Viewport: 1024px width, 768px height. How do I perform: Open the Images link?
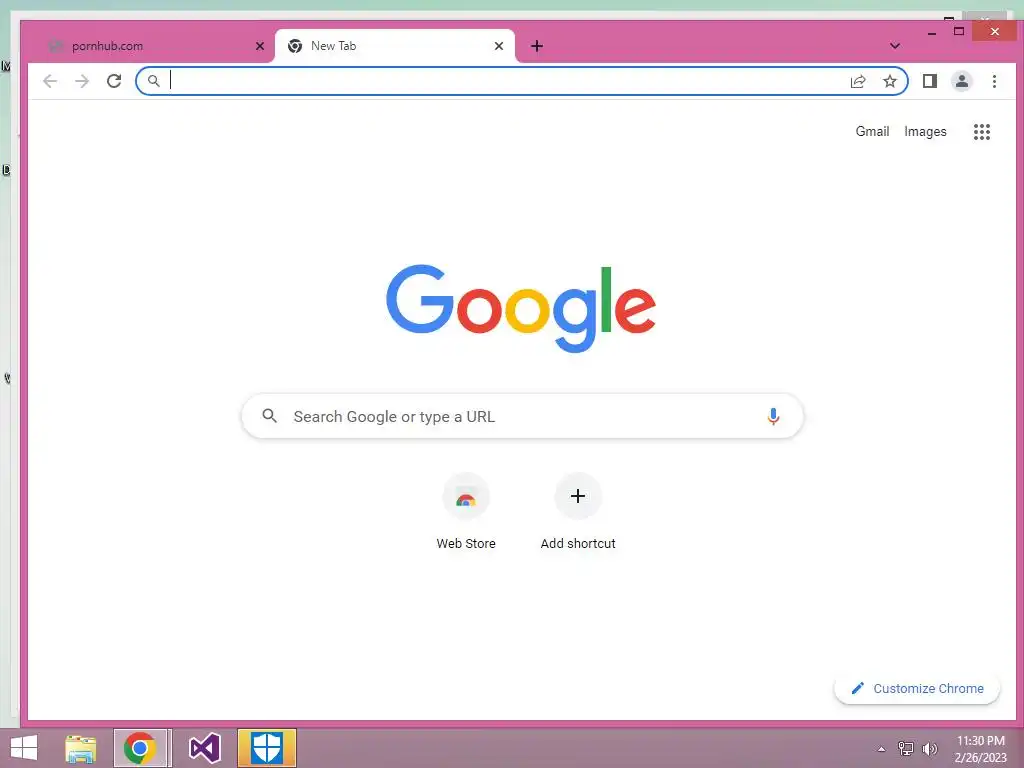click(x=925, y=131)
